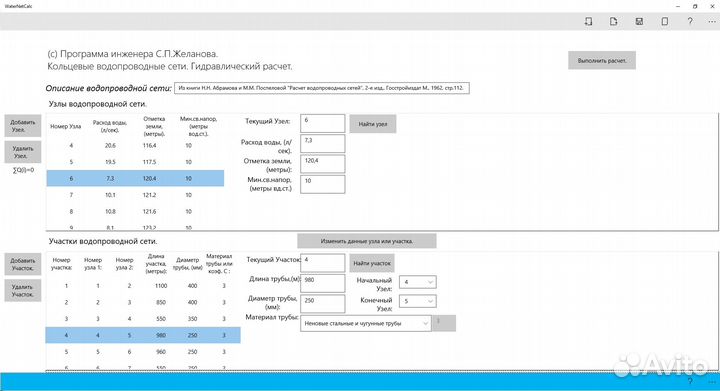Click the blank page new-document icon

664,21
